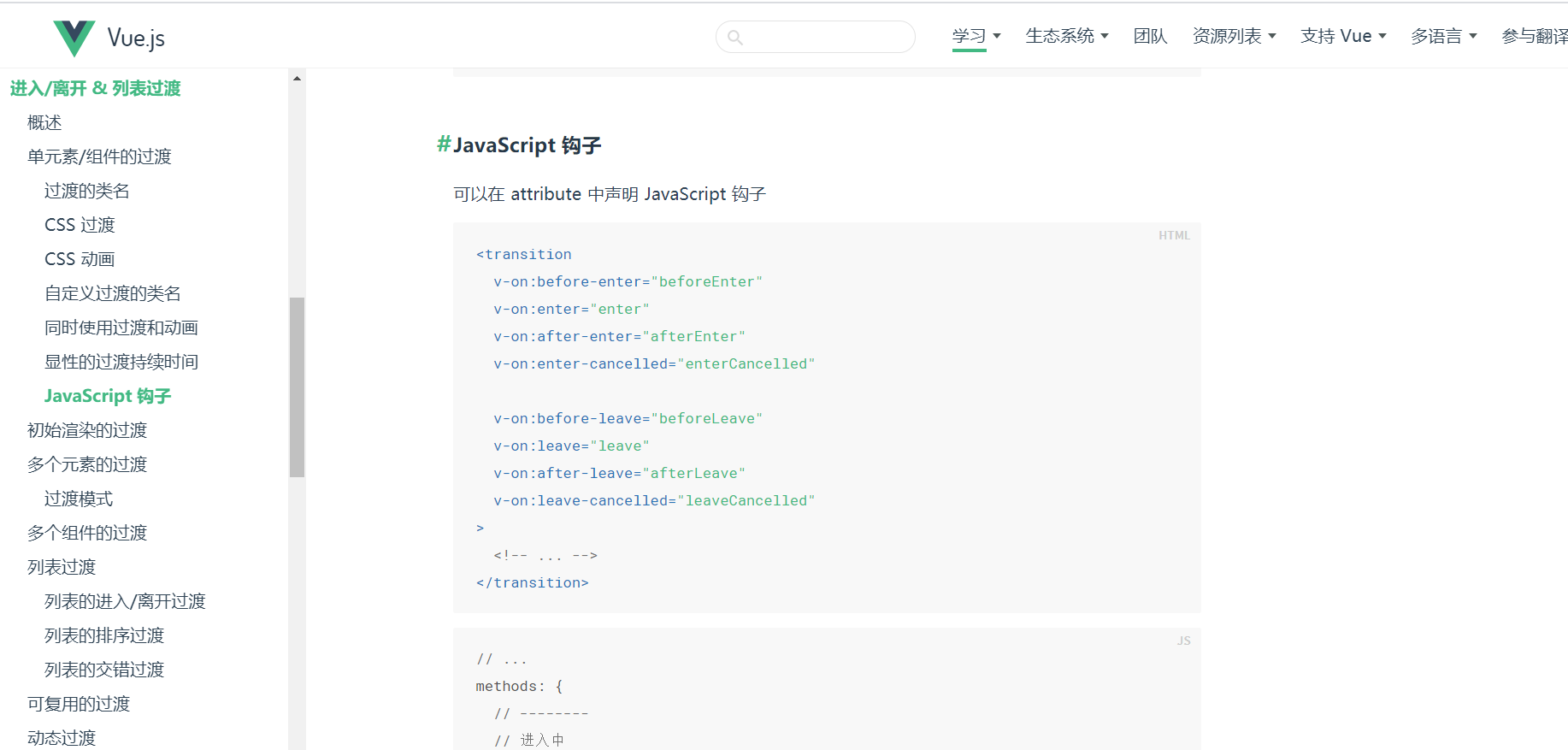
Task: Go to the 团队 page
Action: (x=1150, y=36)
